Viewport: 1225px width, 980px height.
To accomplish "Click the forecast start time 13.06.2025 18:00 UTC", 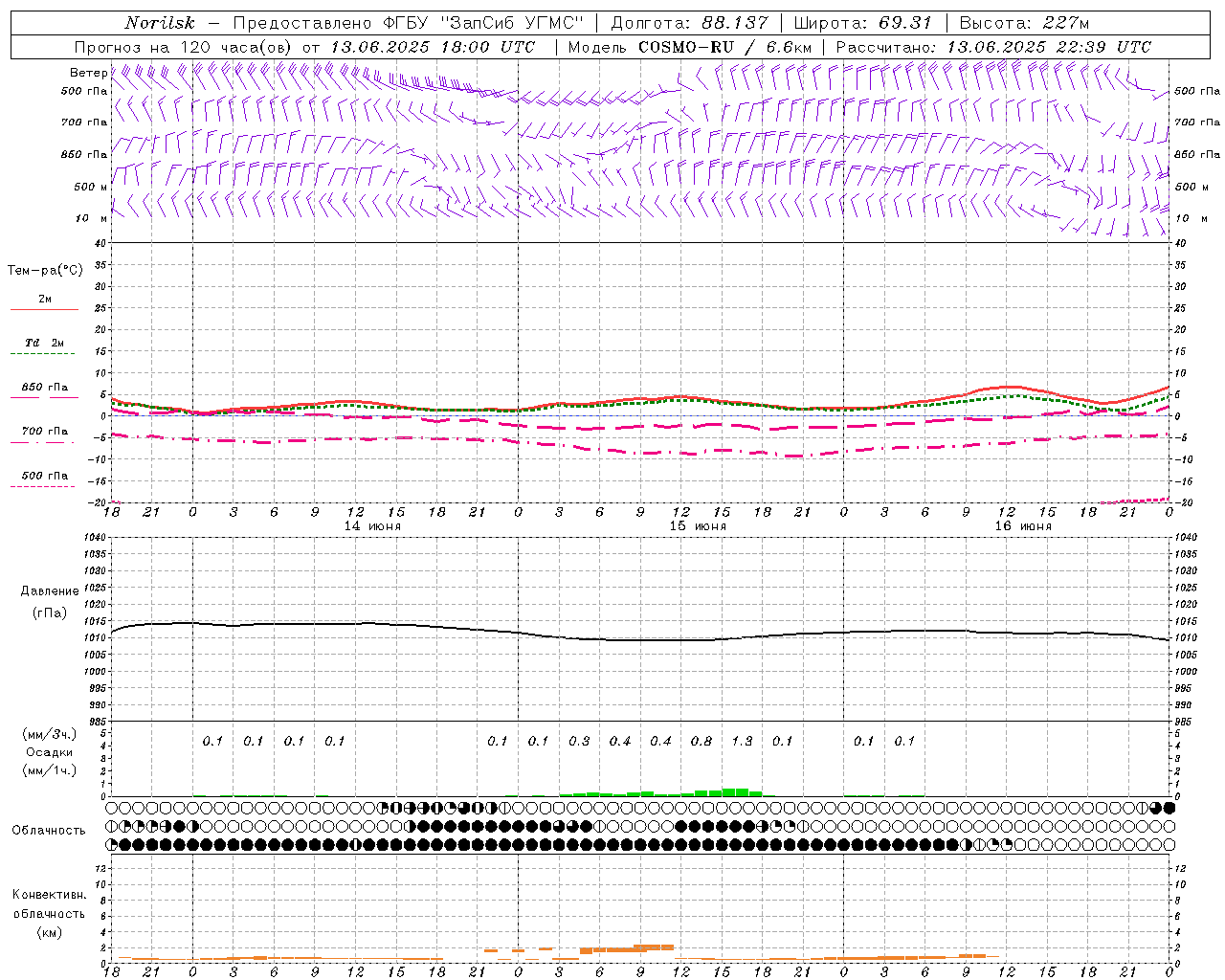I will click(432, 47).
